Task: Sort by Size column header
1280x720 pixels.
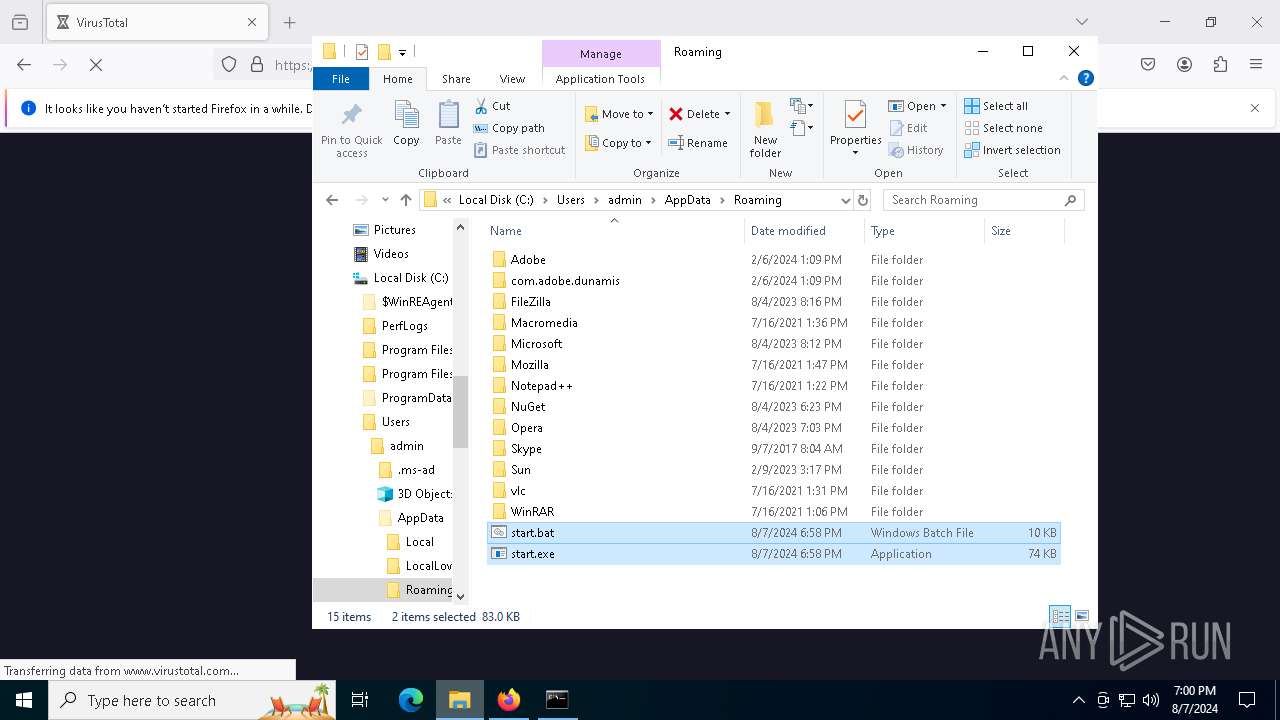Action: (1024, 231)
